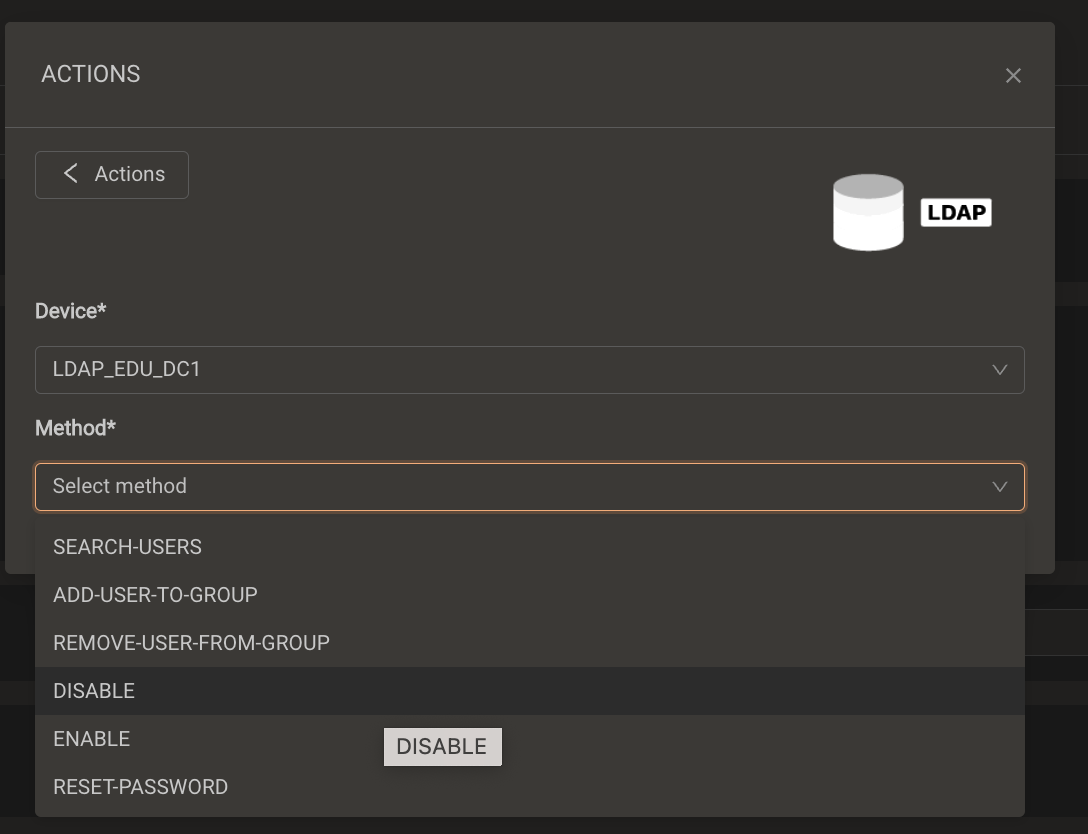Close the Actions dialog with the X

point(1013,76)
